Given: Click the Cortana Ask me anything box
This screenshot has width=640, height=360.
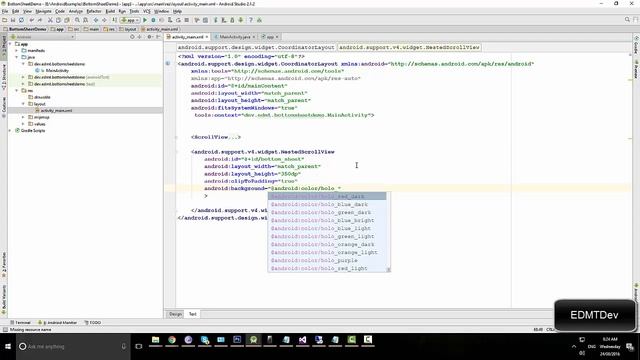Looking at the screenshot, I should tap(73, 346).
